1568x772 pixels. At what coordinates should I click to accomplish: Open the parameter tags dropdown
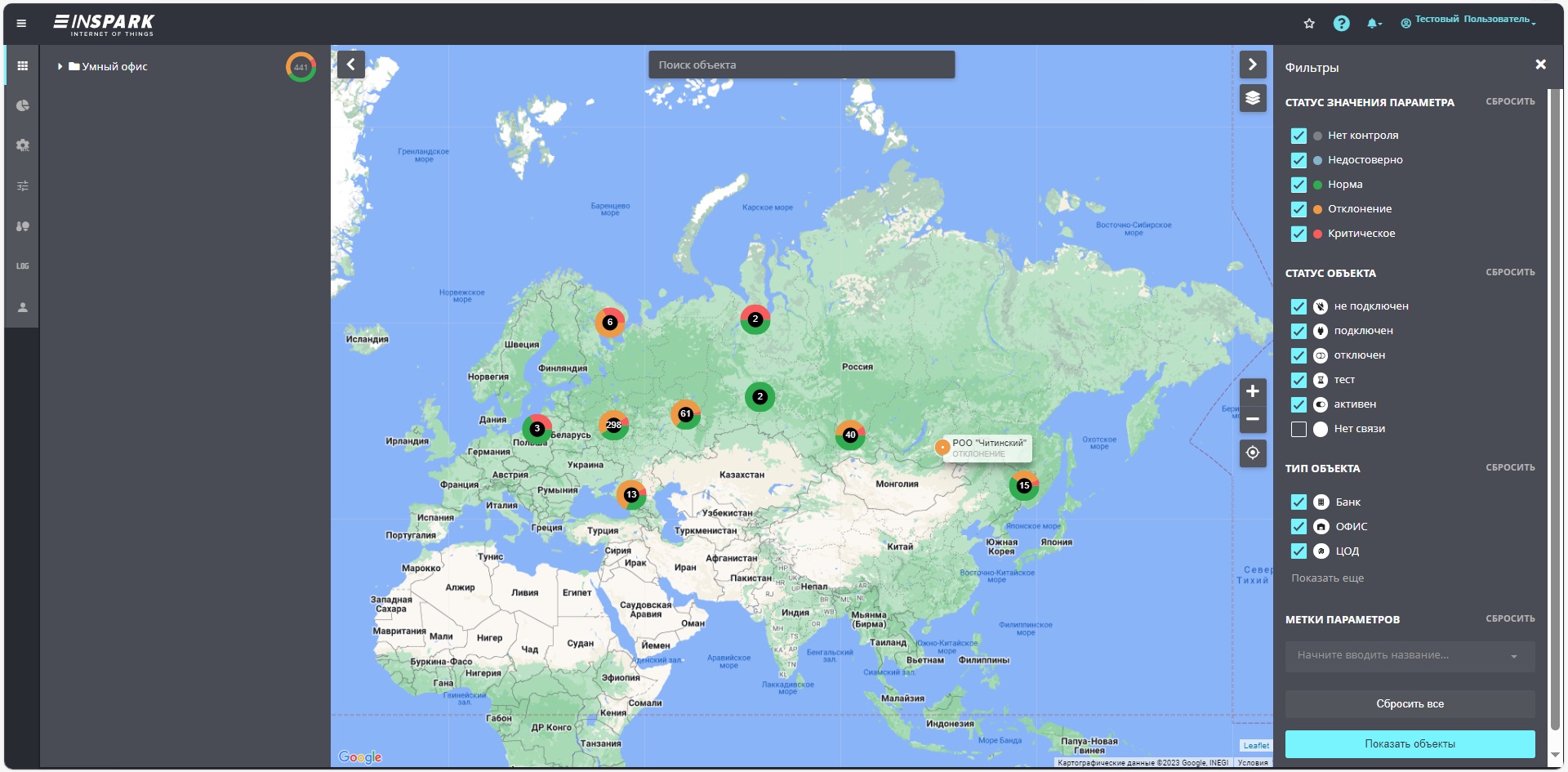click(x=1410, y=656)
